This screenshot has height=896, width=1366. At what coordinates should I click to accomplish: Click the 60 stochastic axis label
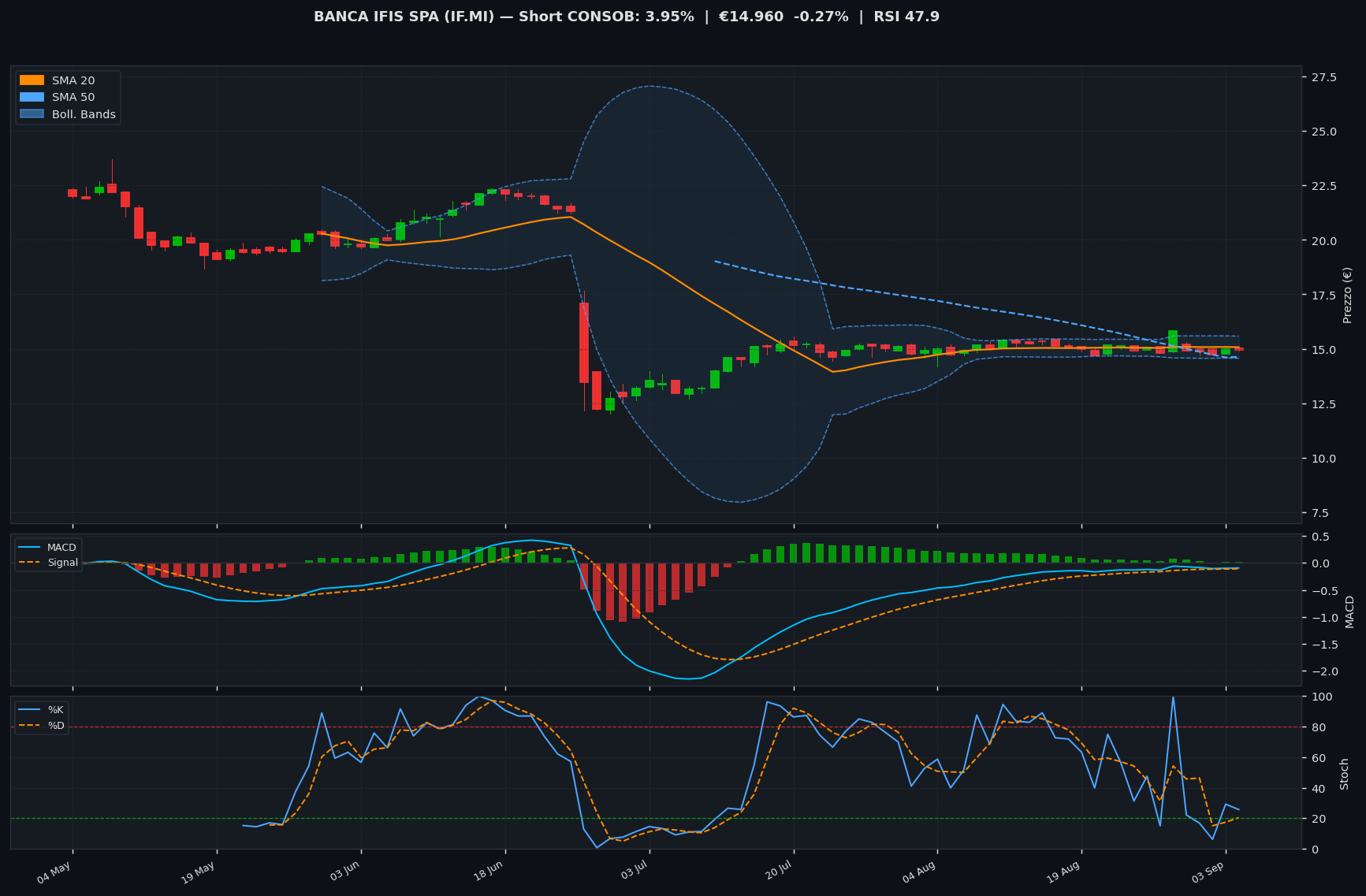1318,758
